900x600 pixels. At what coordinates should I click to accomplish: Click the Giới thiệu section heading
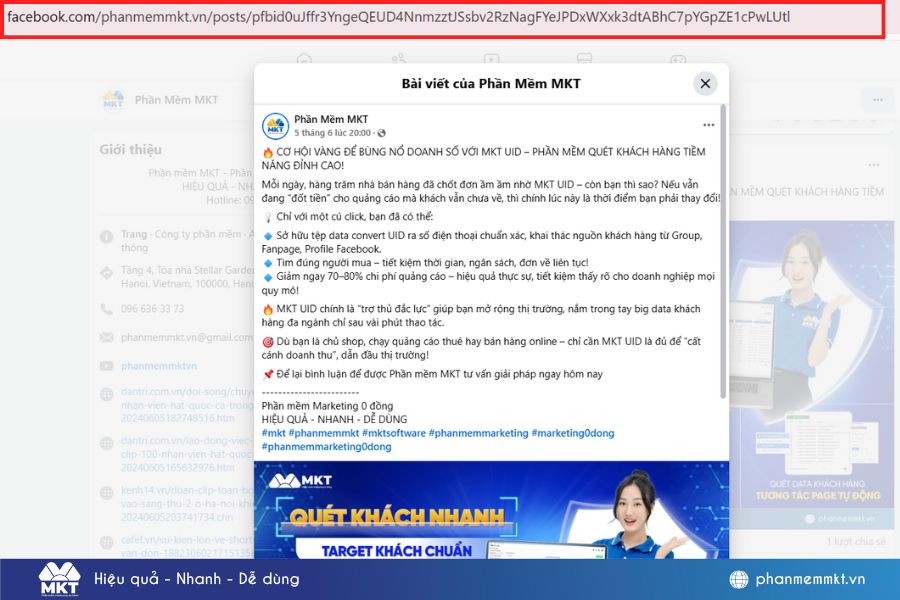pyautogui.click(x=130, y=150)
